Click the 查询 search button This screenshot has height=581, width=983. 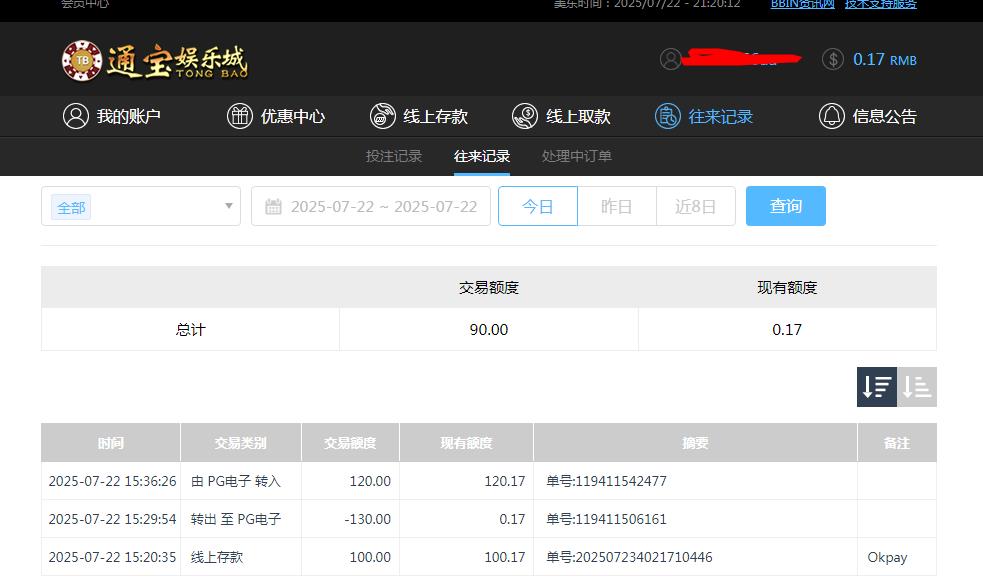(x=786, y=206)
